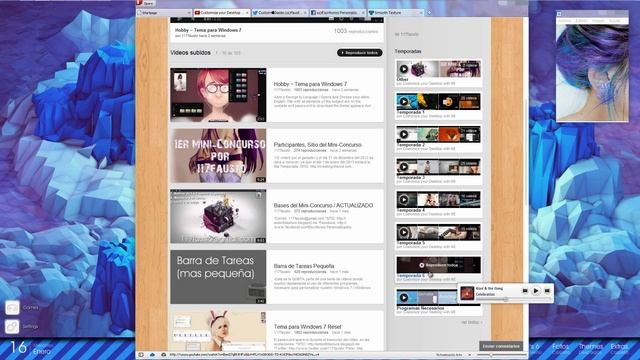This screenshot has height=360, width=640.
Task: Switch to the Facebook browser tab
Action: pyautogui.click(x=337, y=13)
